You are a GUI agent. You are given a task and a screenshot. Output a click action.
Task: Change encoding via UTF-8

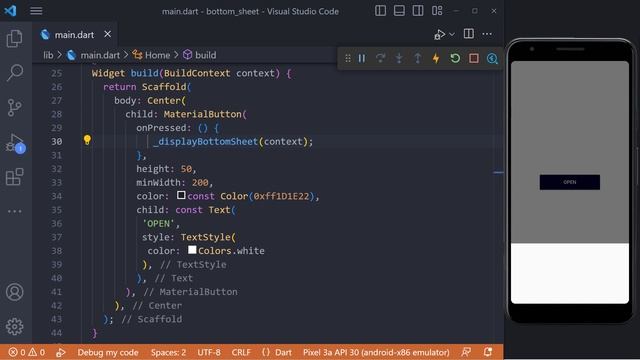click(209, 352)
